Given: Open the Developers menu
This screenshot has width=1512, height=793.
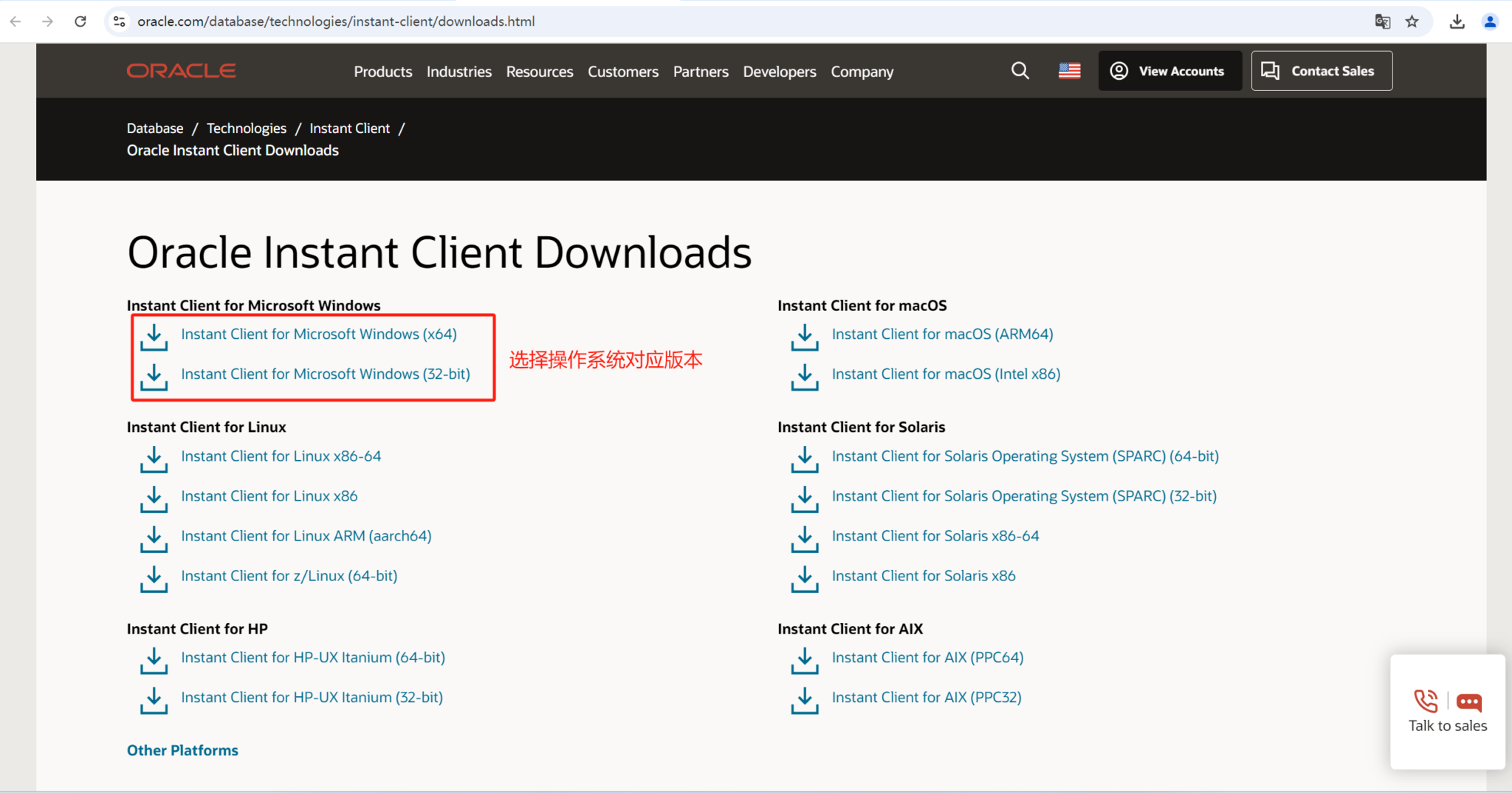Looking at the screenshot, I should pos(779,72).
